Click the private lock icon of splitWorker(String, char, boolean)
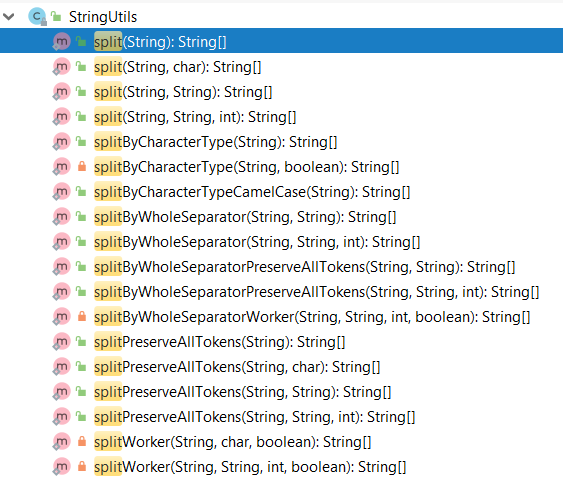This screenshot has height=483, width=563. 82,442
